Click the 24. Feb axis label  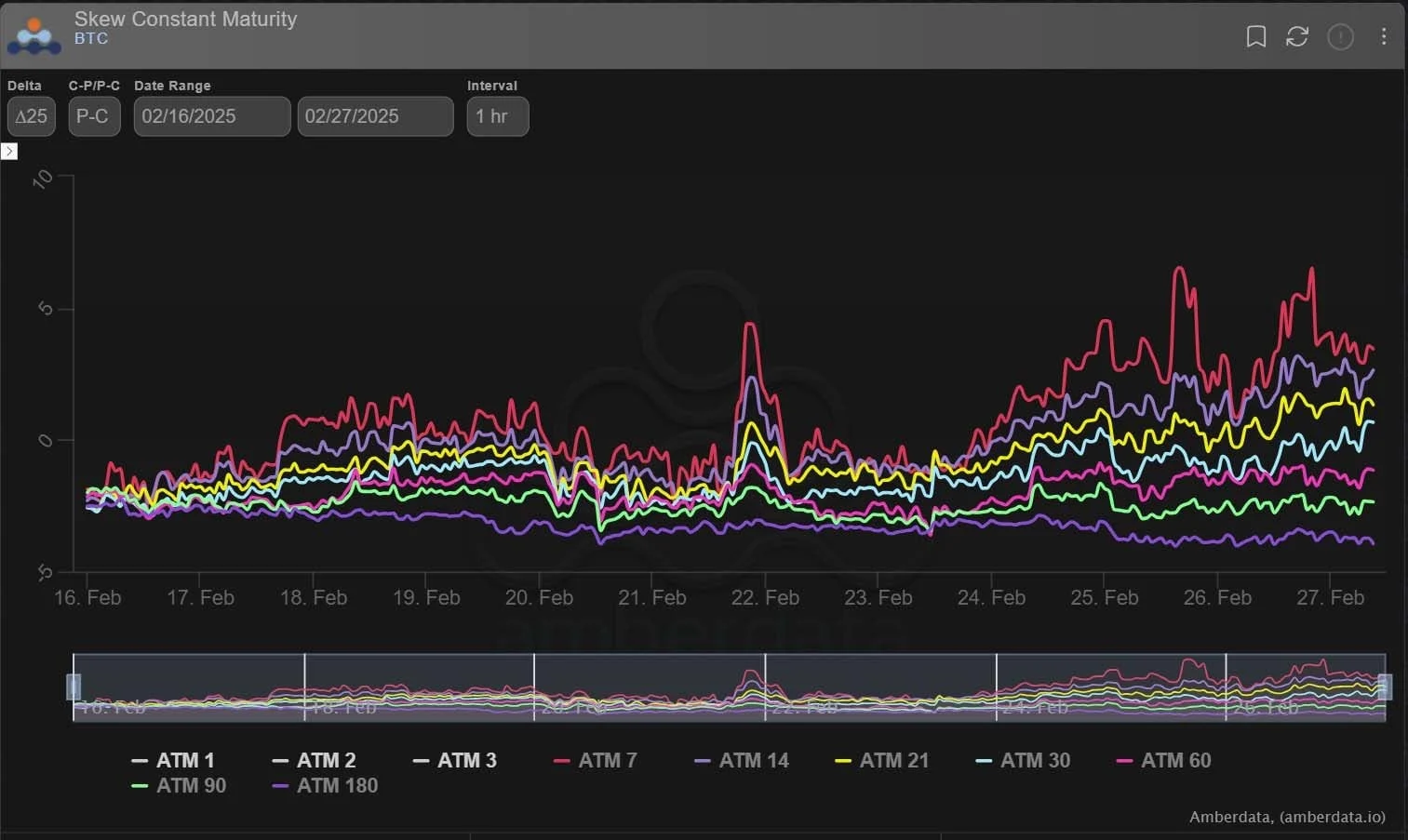point(991,597)
